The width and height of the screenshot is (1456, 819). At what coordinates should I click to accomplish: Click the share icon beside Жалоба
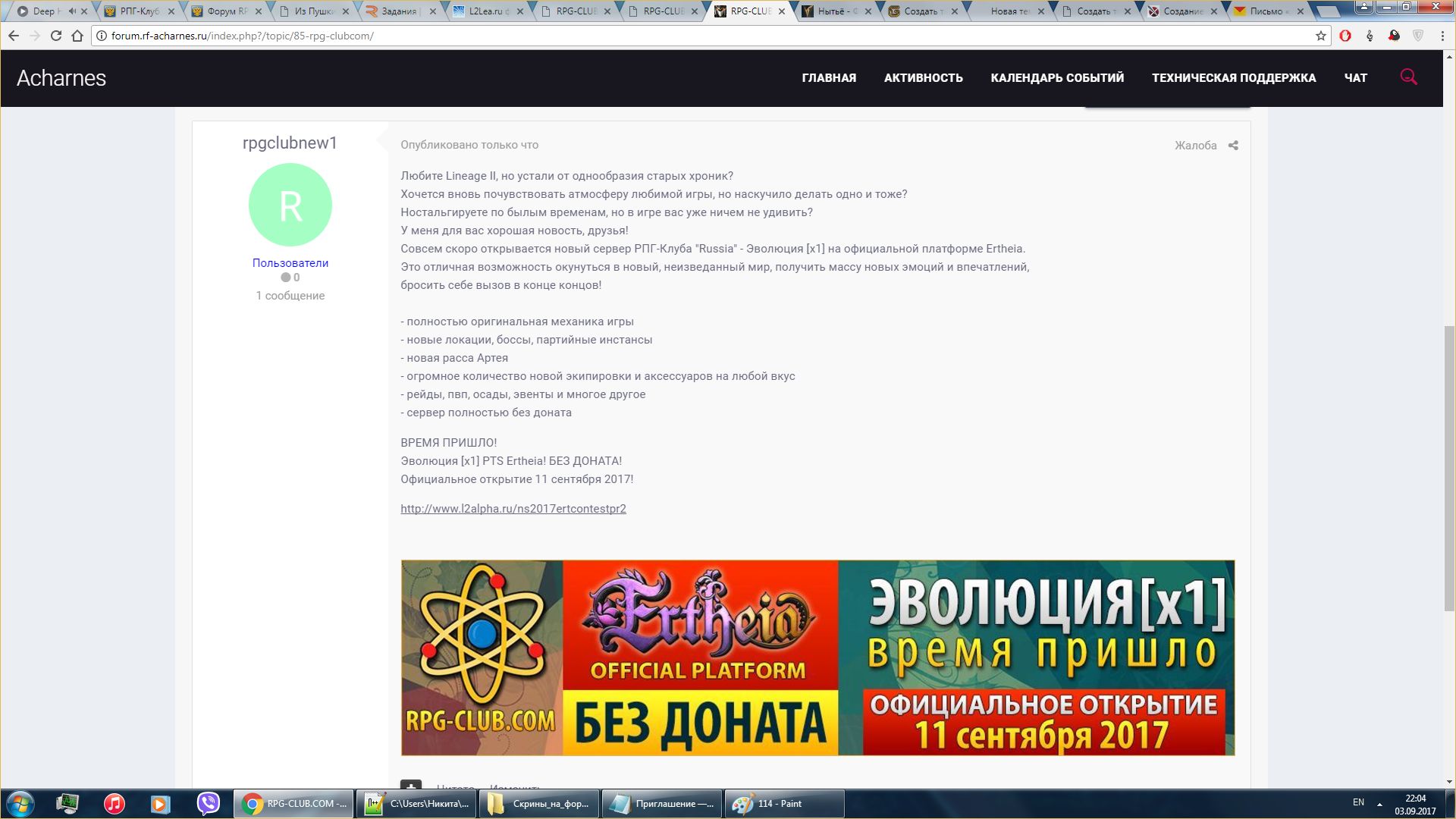point(1233,146)
